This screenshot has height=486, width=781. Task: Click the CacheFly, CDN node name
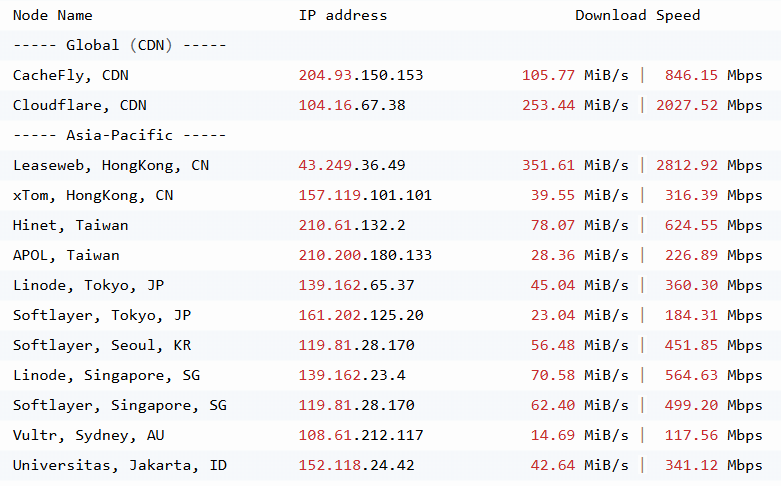71,76
